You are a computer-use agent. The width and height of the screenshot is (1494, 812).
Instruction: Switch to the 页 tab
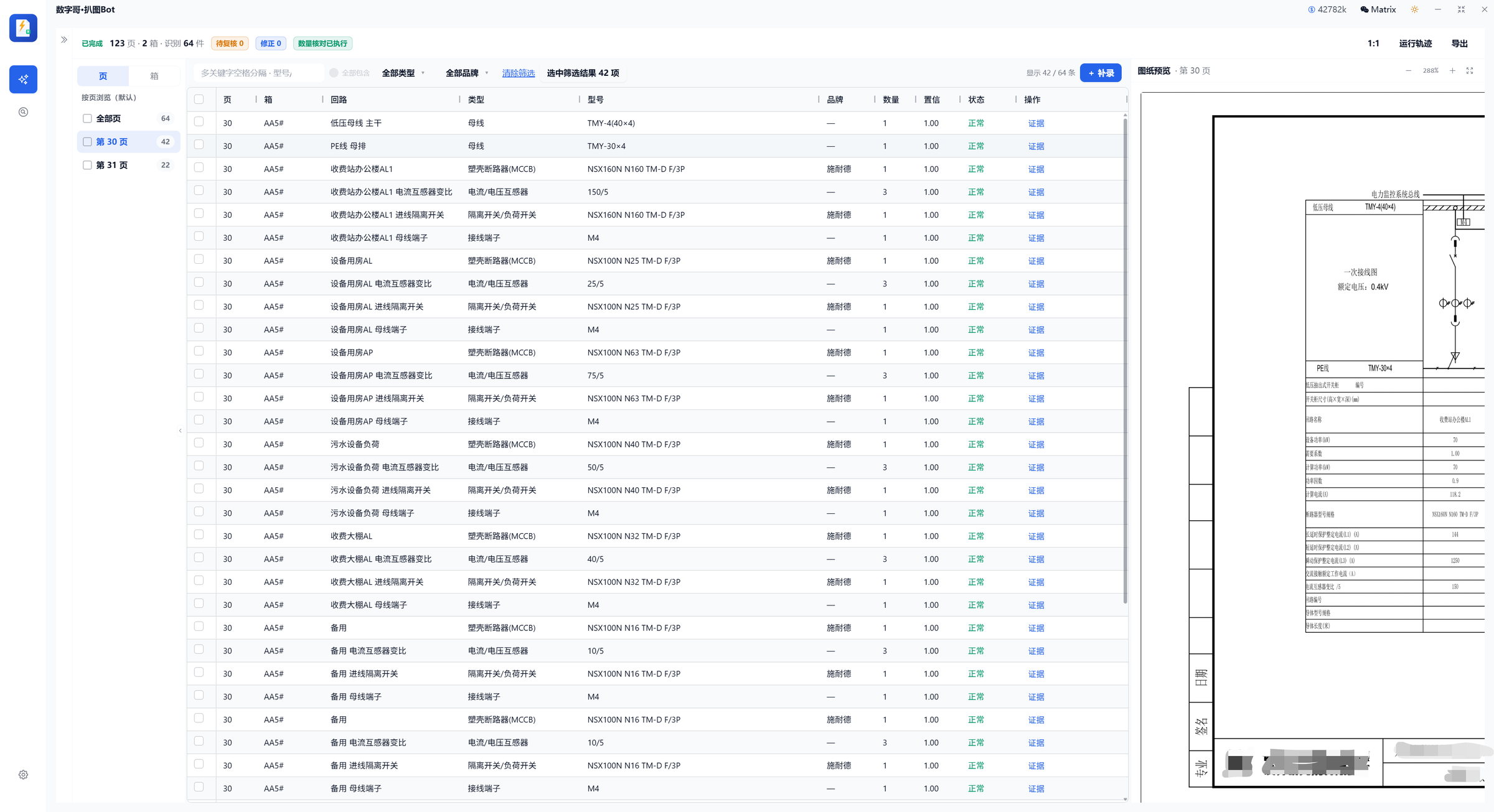click(x=103, y=76)
